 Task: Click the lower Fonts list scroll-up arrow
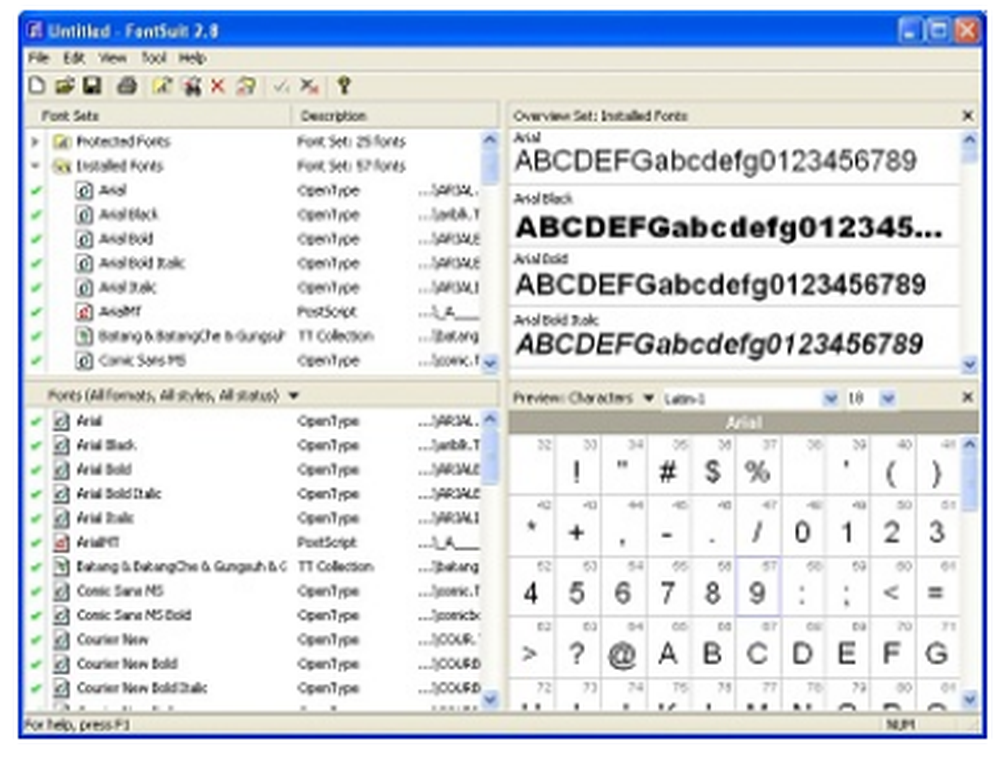(x=490, y=419)
